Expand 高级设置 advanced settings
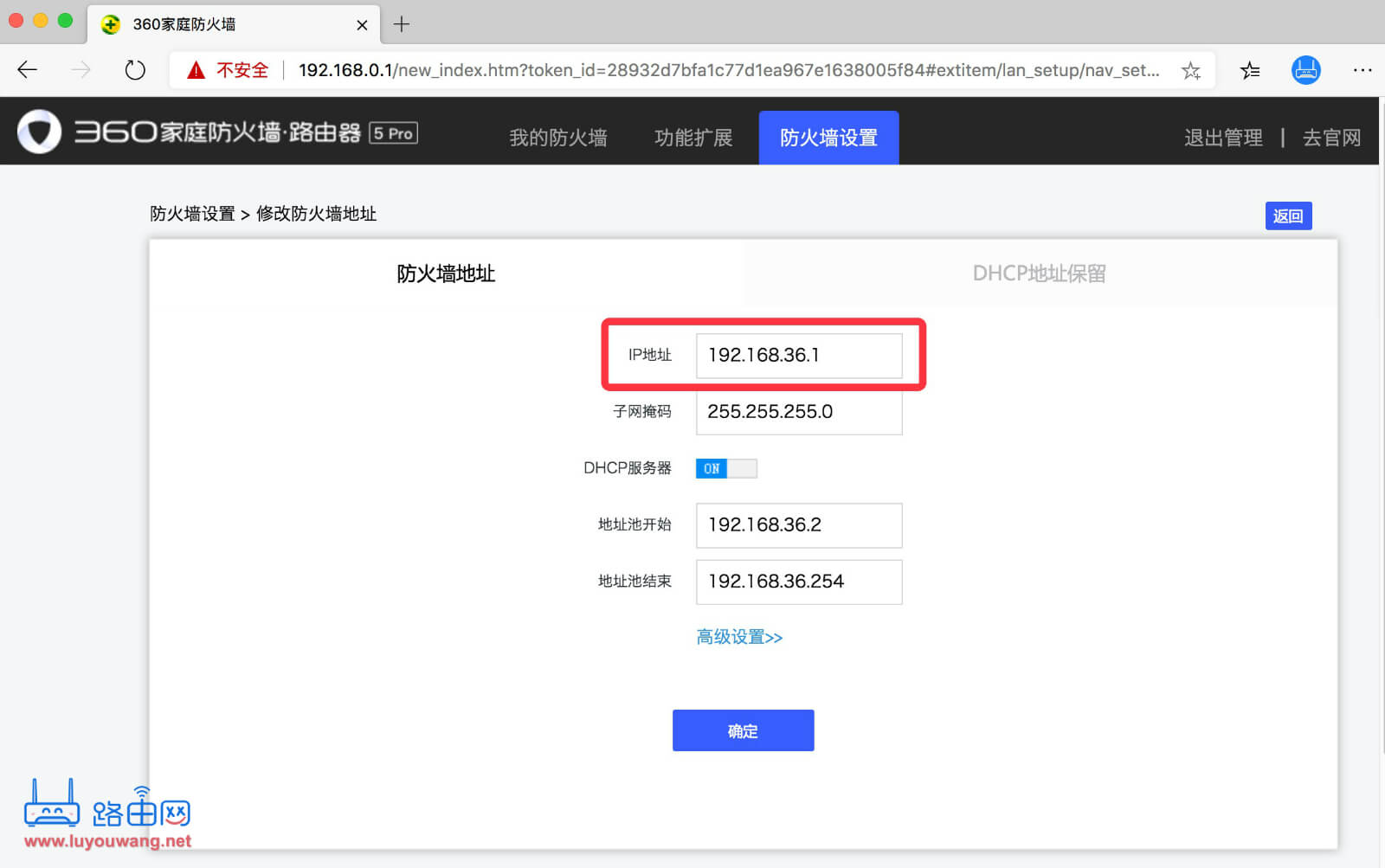Viewport: 1385px width, 868px height. (740, 637)
